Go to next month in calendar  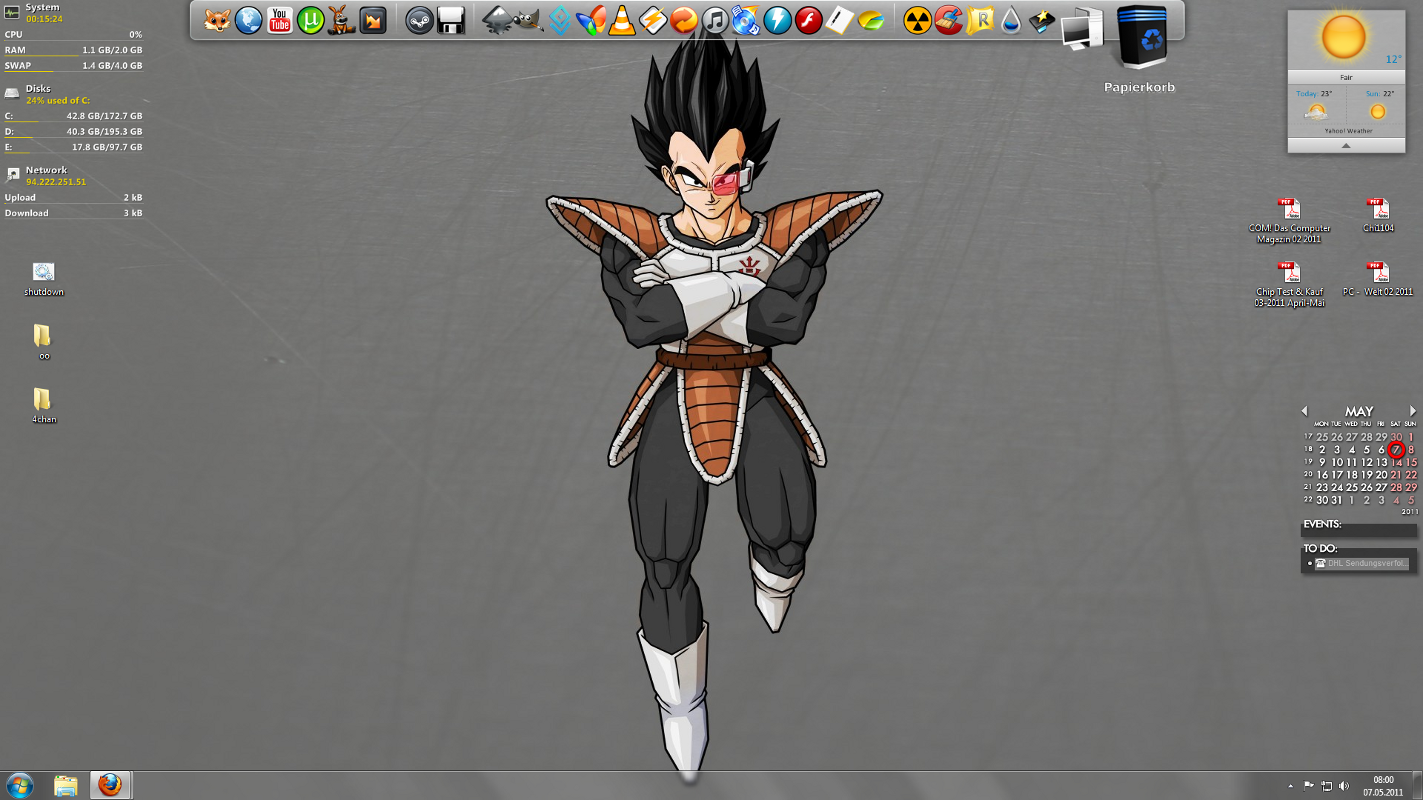(x=1412, y=411)
